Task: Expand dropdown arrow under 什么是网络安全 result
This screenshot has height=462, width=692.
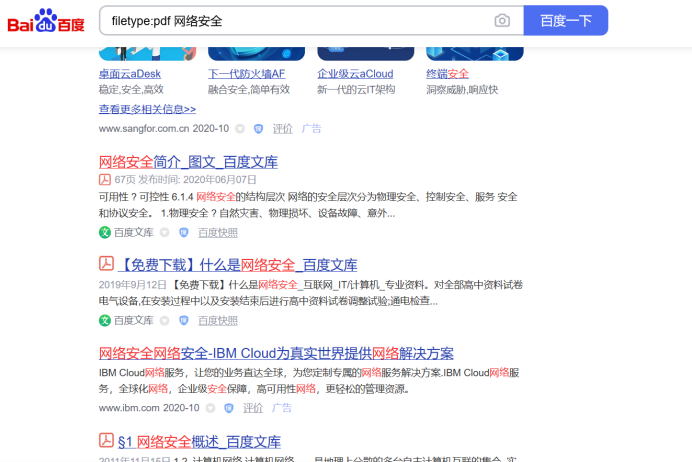Action: 165,320
